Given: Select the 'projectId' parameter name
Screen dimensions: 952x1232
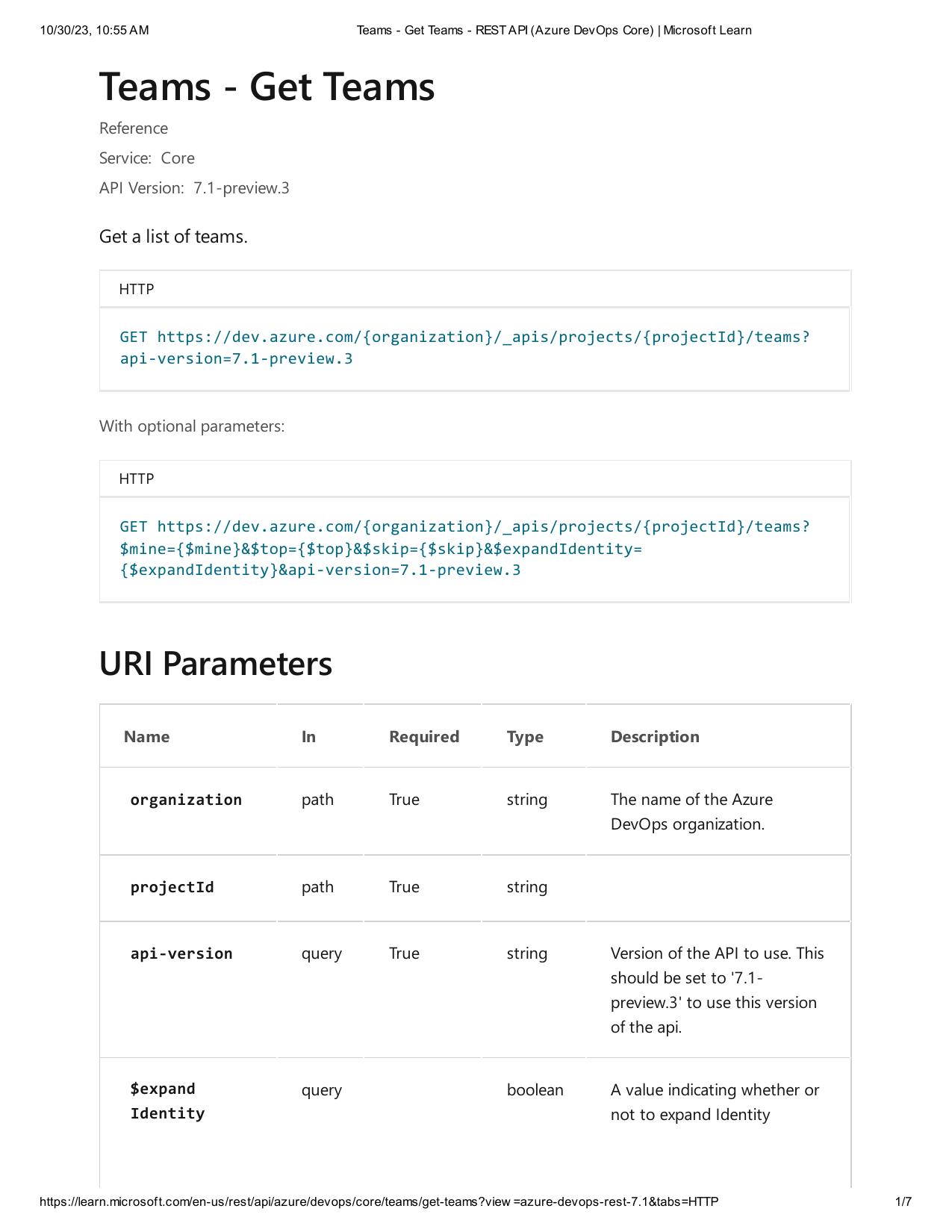Looking at the screenshot, I should tap(172, 887).
